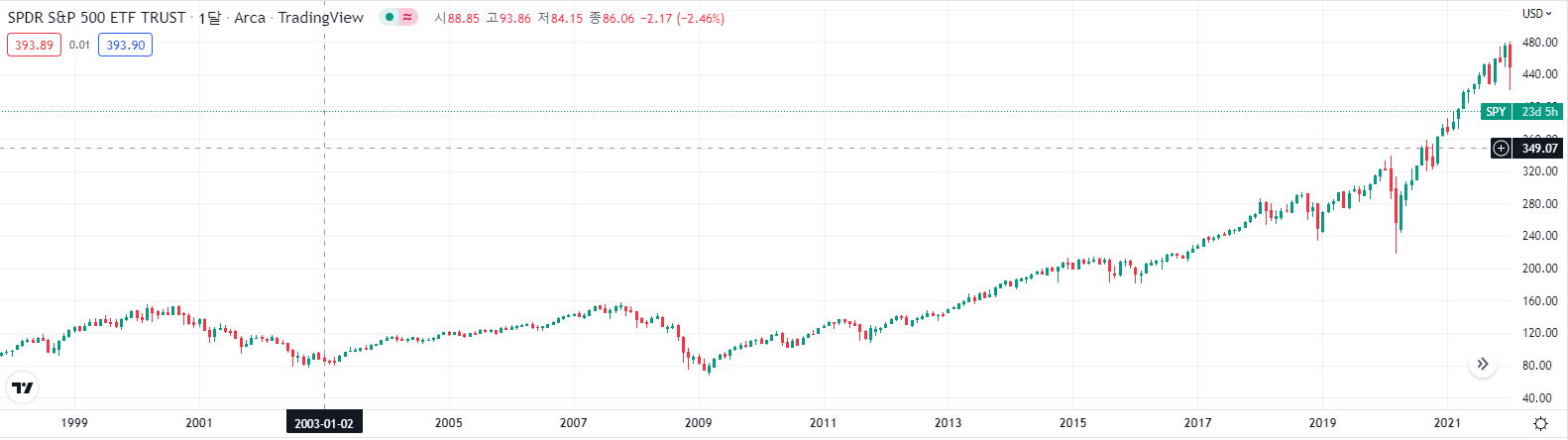This screenshot has width=1568, height=440.
Task: Click the 2007 label on the time axis
Action: [574, 423]
